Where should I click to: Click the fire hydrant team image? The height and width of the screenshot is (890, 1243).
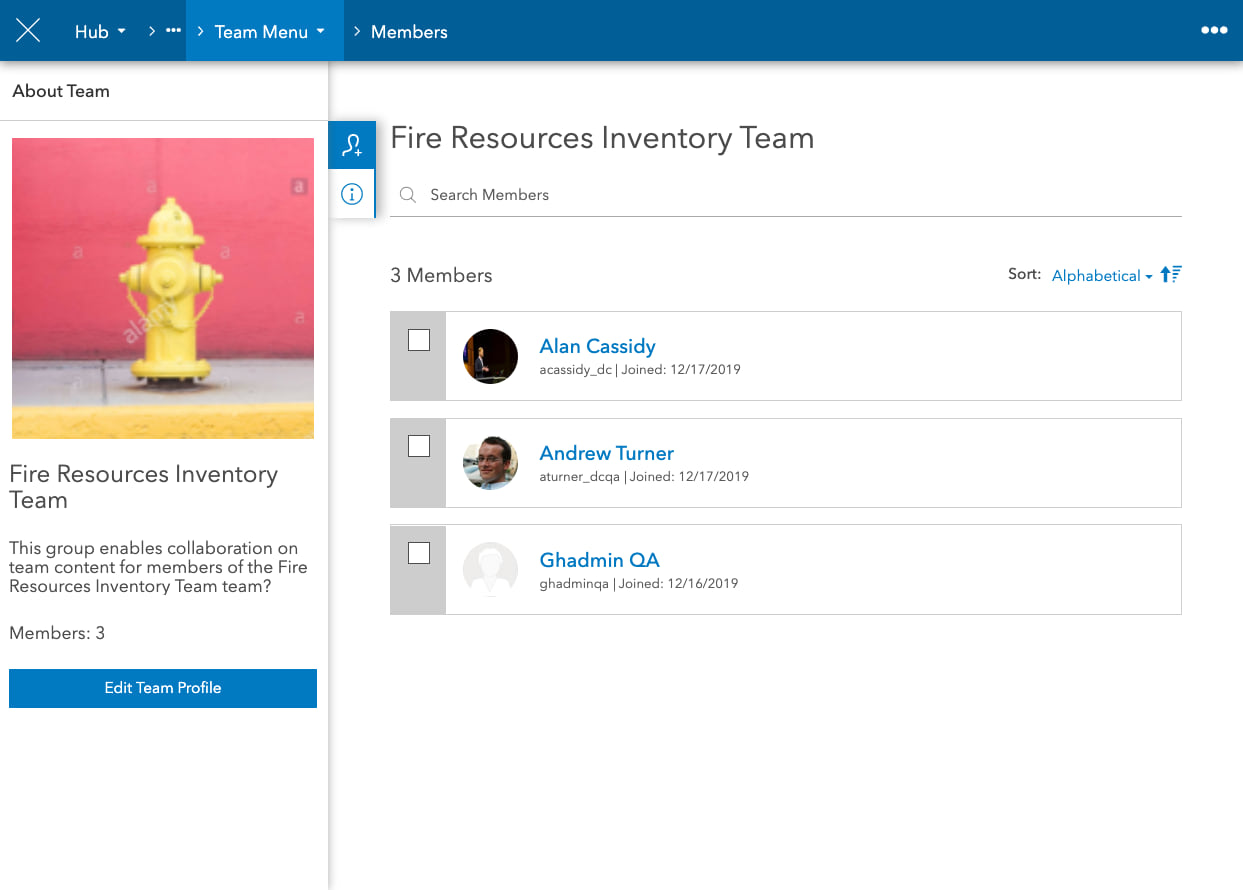tap(162, 288)
